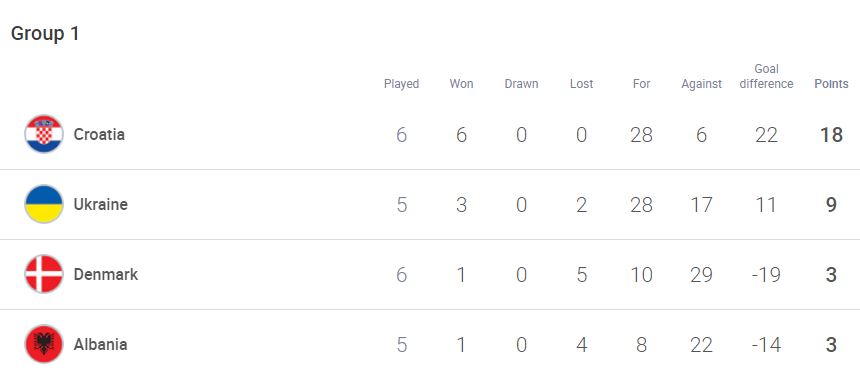Click the Against column header
860x373 pixels.
701,84
